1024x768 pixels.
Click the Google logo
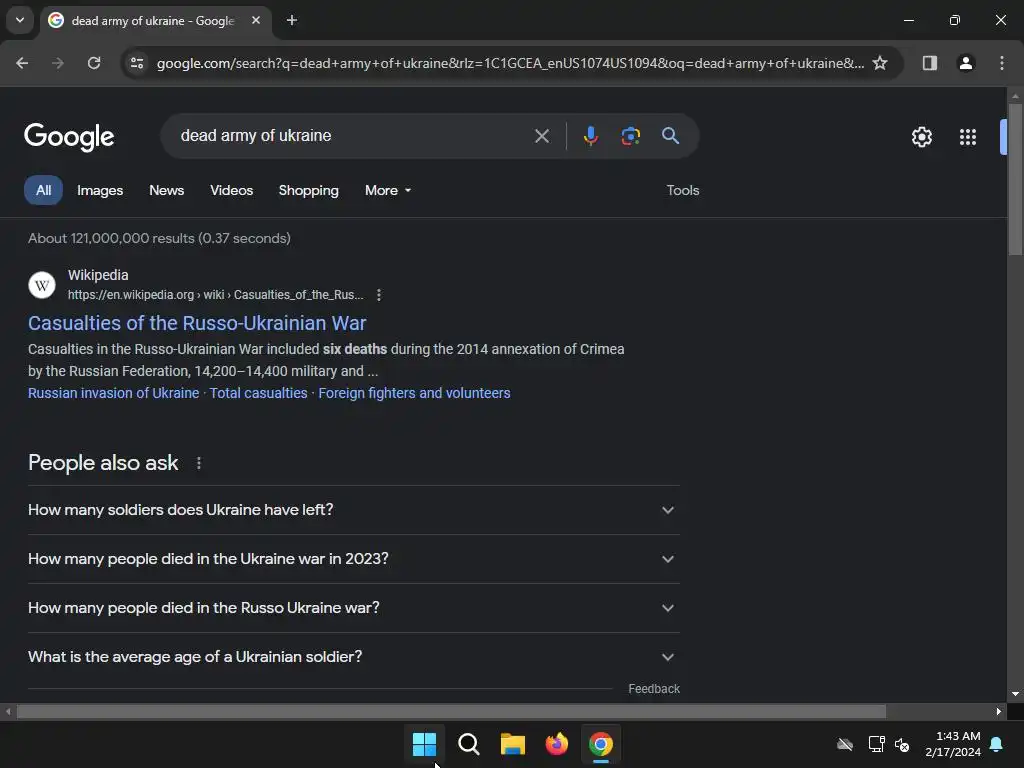click(x=69, y=136)
